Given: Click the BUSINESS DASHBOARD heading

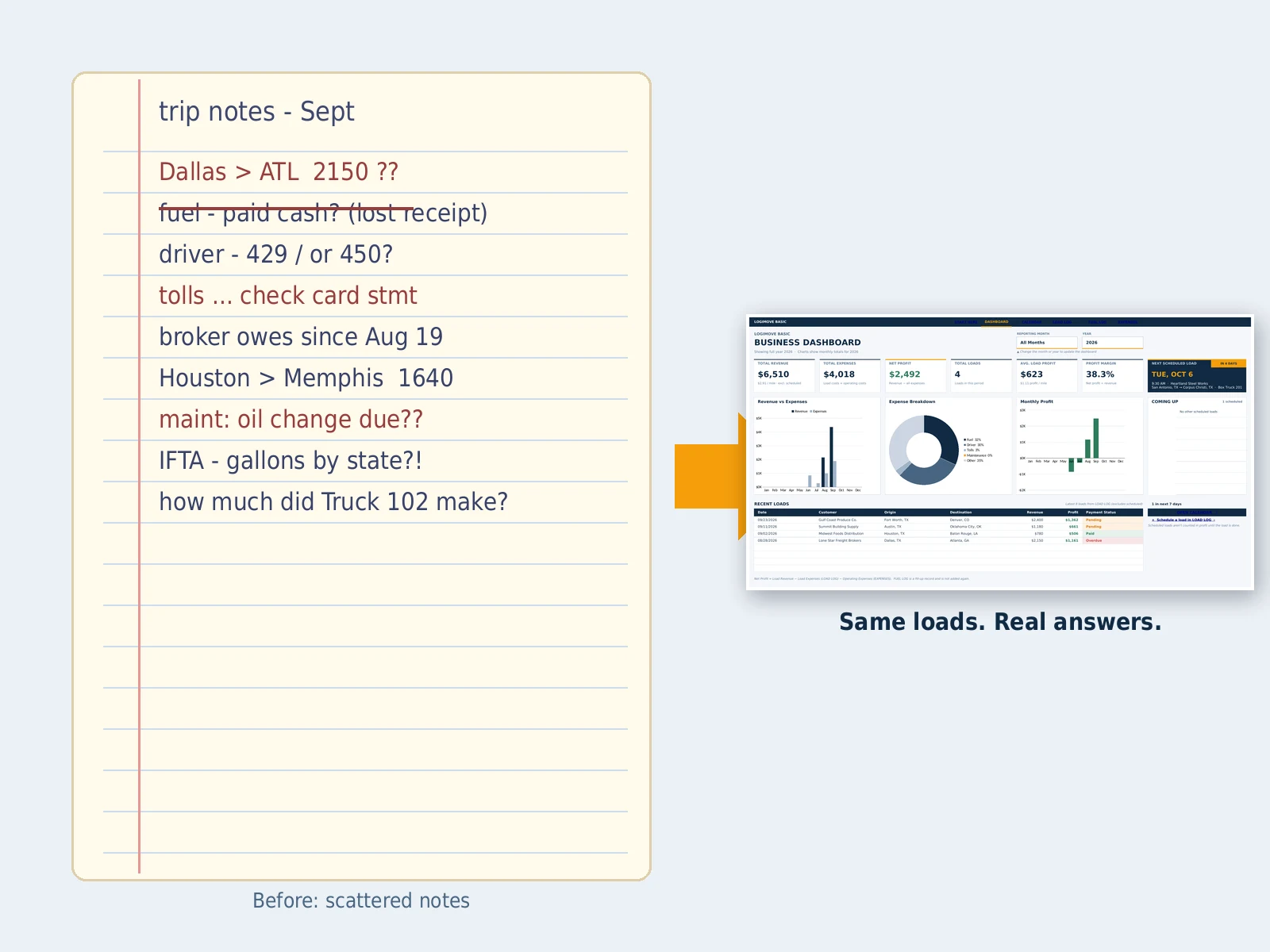Looking at the screenshot, I should click(807, 343).
